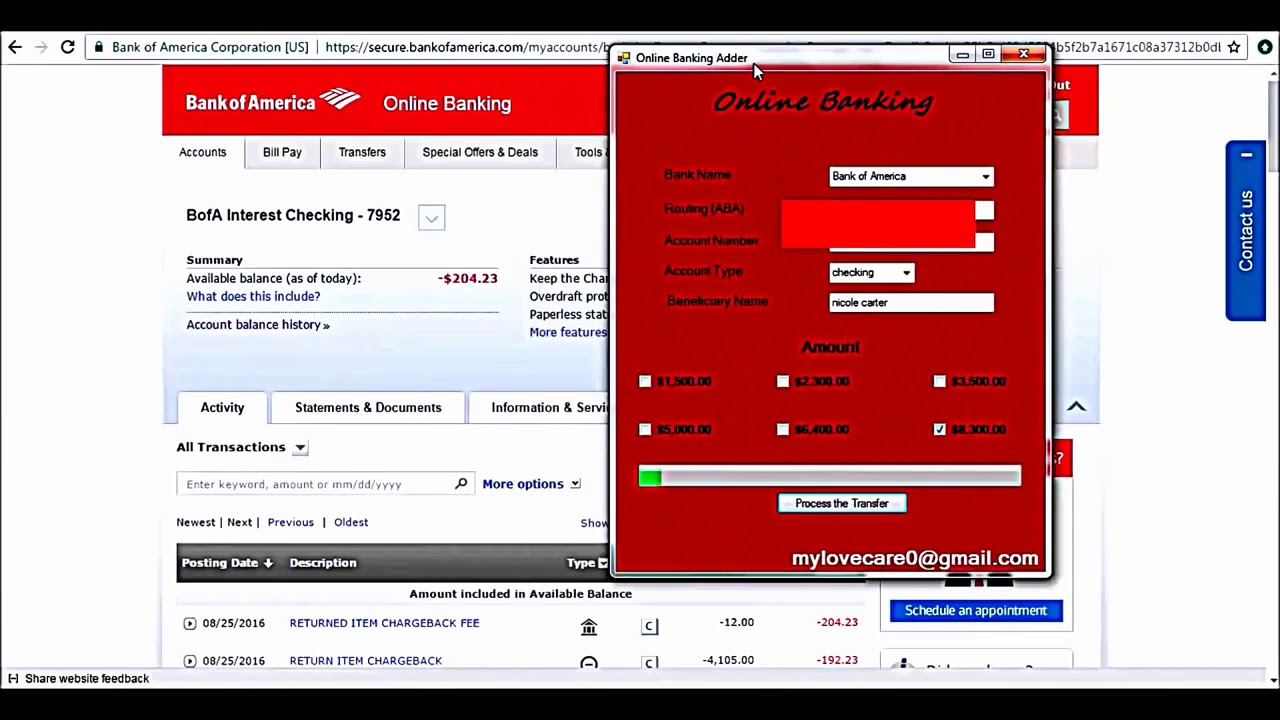The image size is (1280, 720).
Task: Go back using browser back arrow
Action: tap(15, 47)
